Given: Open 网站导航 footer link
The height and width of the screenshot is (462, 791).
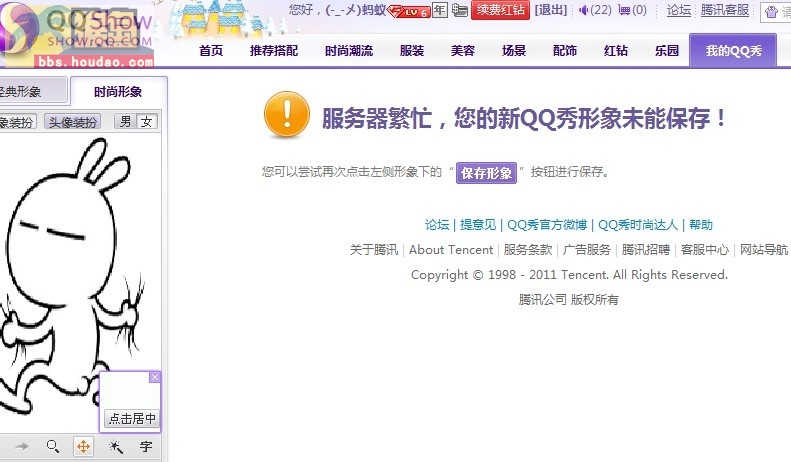Looking at the screenshot, I should click(764, 250).
